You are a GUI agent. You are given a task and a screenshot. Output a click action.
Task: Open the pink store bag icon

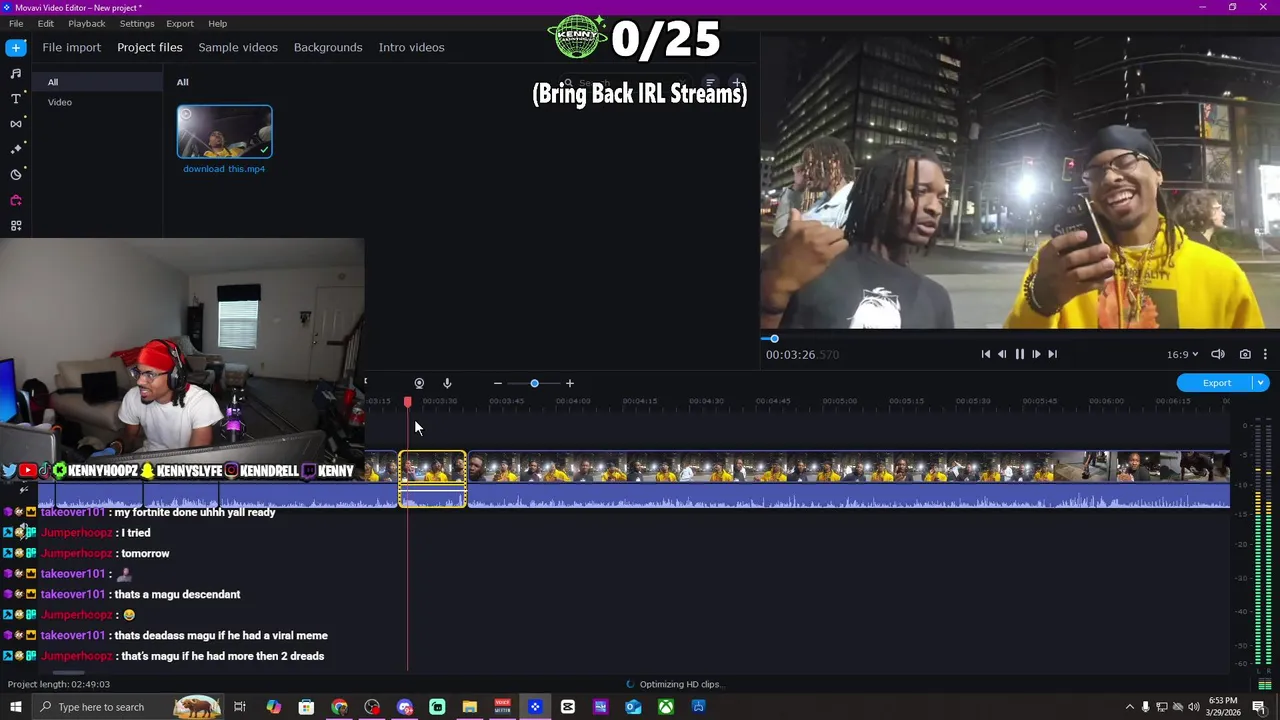[x=16, y=200]
